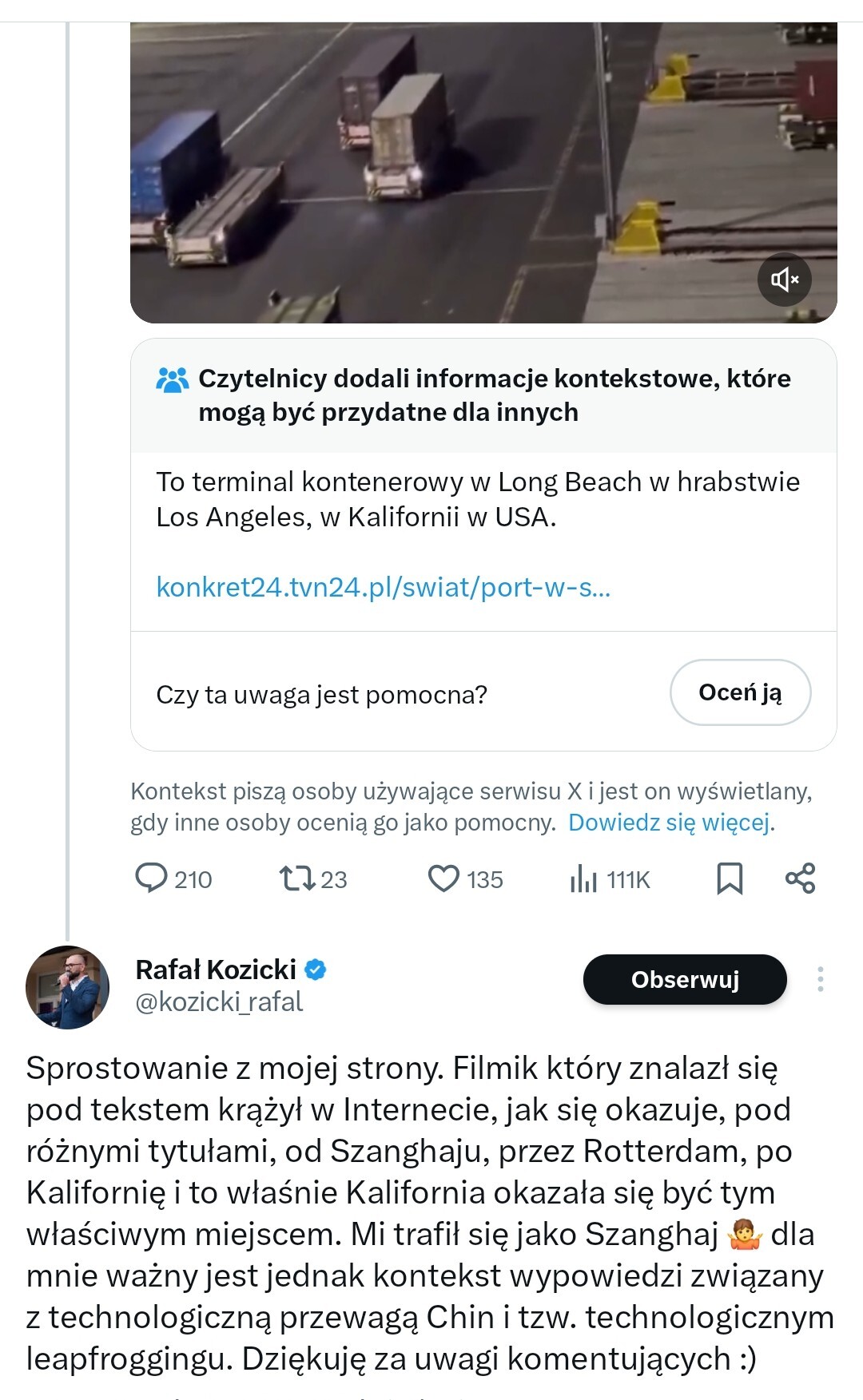This screenshot has width=863, height=1400.
Task: View post analytics bar chart icon
Action: tap(584, 879)
